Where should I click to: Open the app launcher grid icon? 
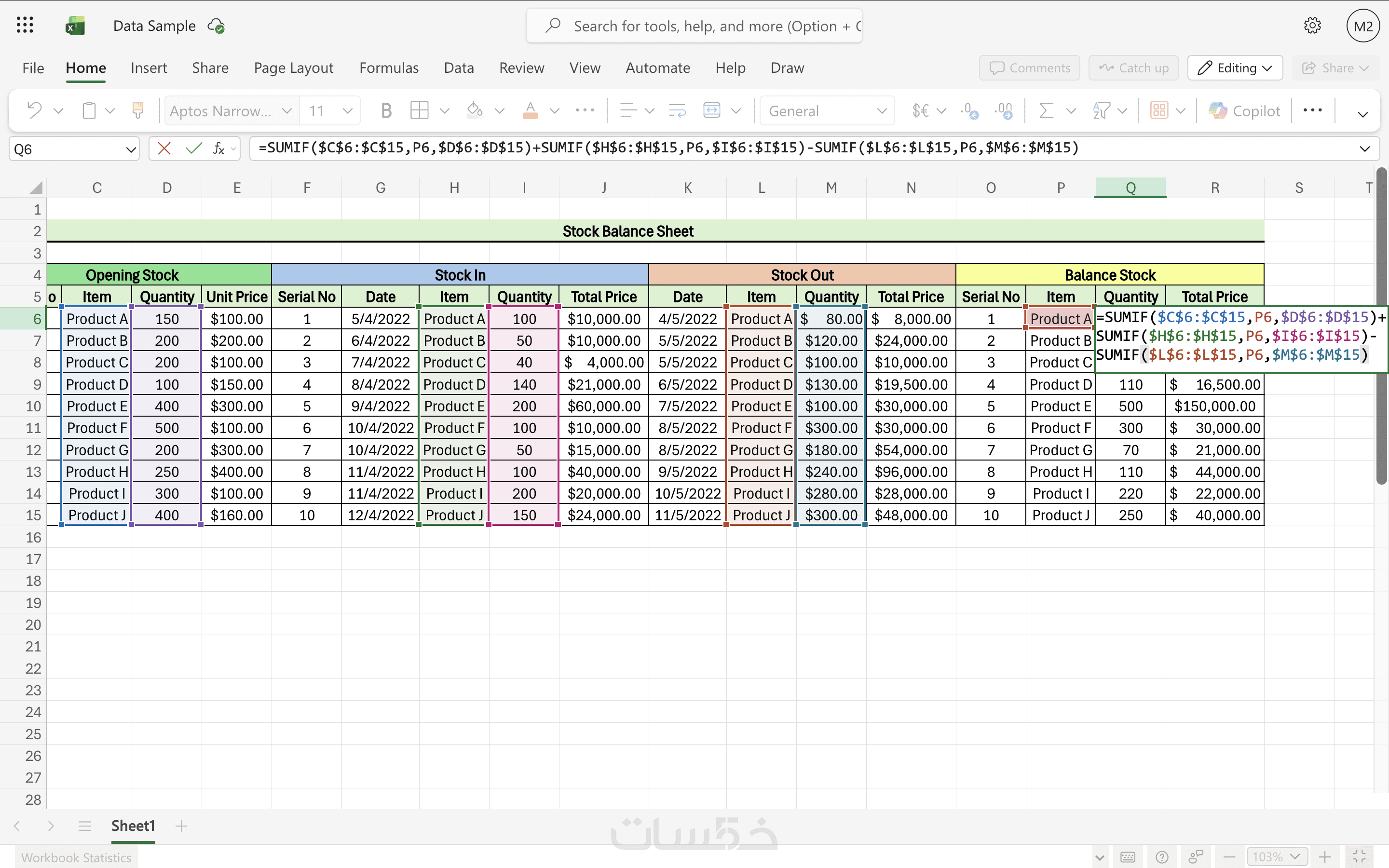click(x=25, y=25)
